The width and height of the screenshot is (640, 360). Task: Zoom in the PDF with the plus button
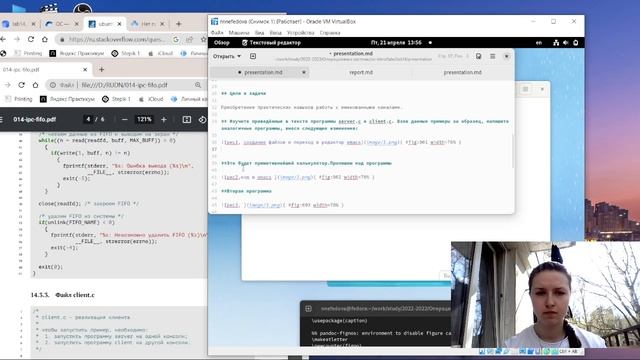point(164,120)
